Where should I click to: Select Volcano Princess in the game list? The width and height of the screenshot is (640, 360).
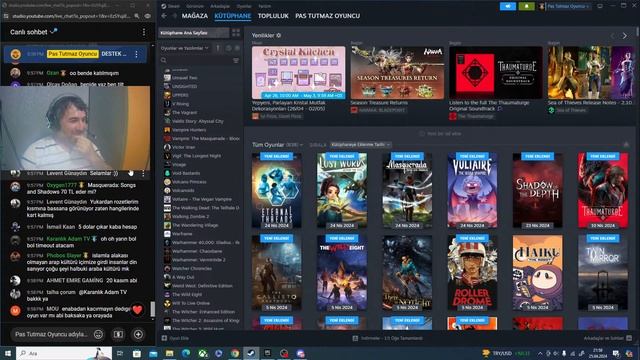[200, 182]
